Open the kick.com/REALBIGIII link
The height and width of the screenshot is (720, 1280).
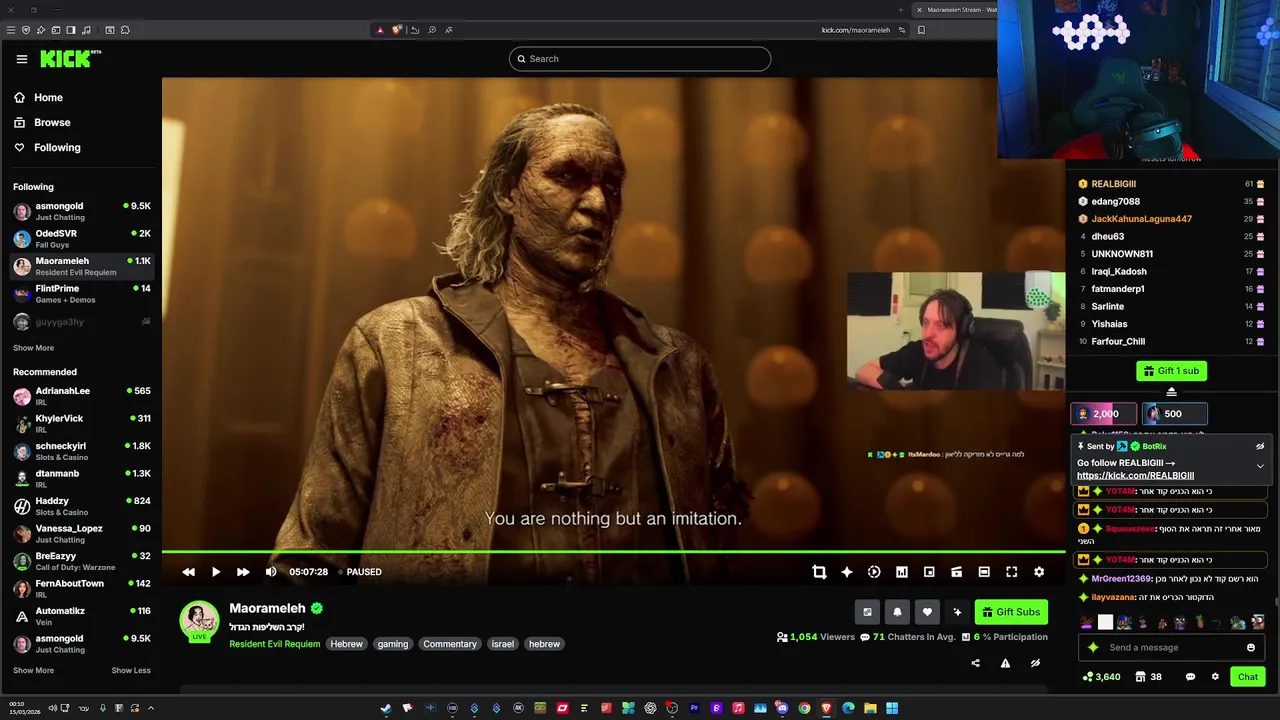pos(1135,476)
